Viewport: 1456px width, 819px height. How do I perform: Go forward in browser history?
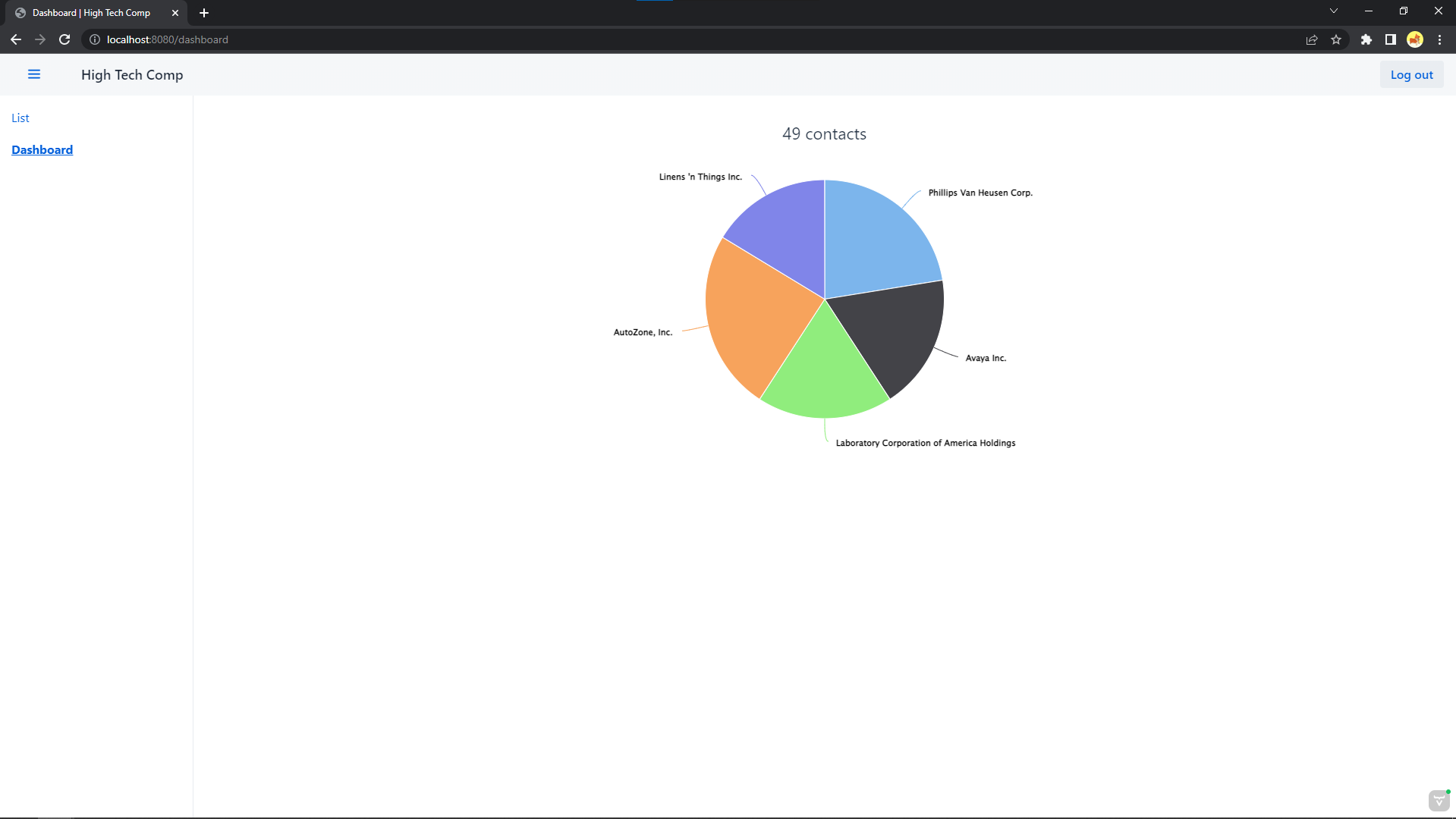40,39
